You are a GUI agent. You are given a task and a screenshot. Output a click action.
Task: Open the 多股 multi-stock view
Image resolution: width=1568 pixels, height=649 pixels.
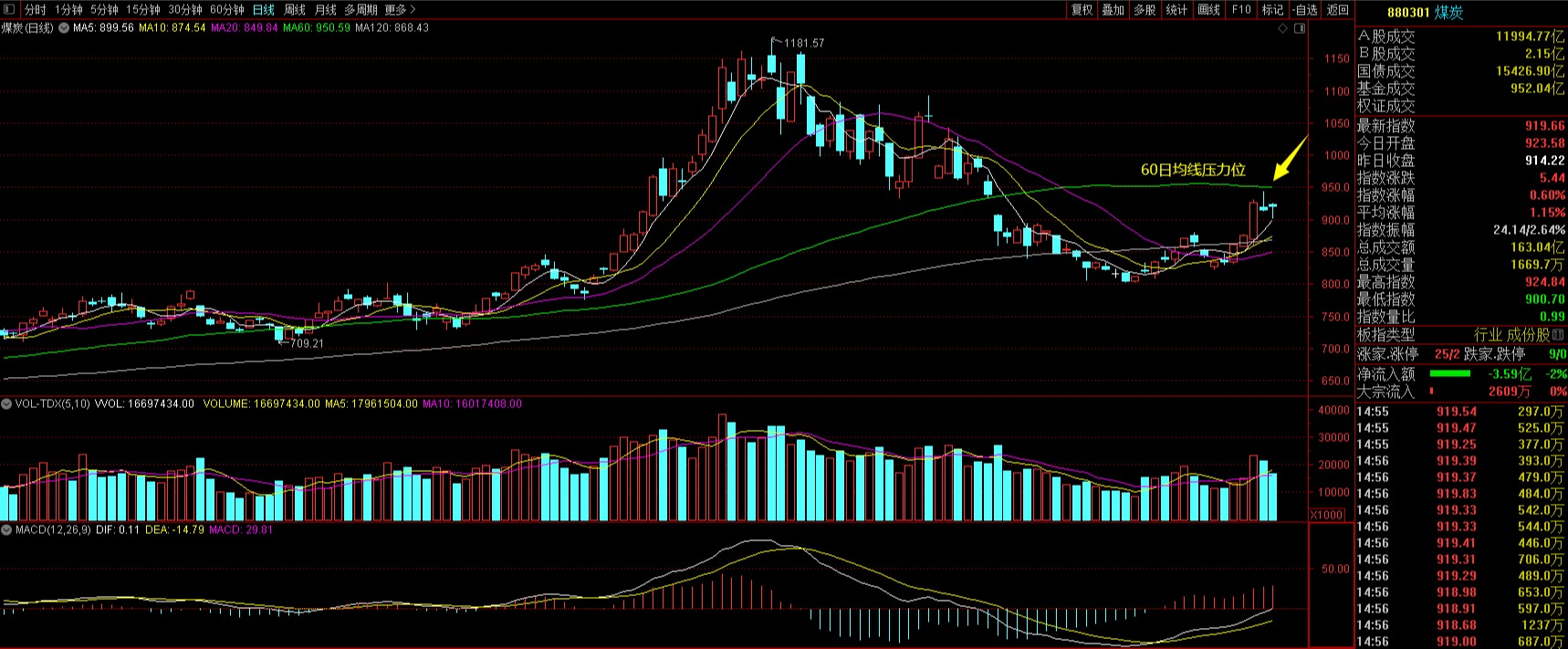(1145, 10)
